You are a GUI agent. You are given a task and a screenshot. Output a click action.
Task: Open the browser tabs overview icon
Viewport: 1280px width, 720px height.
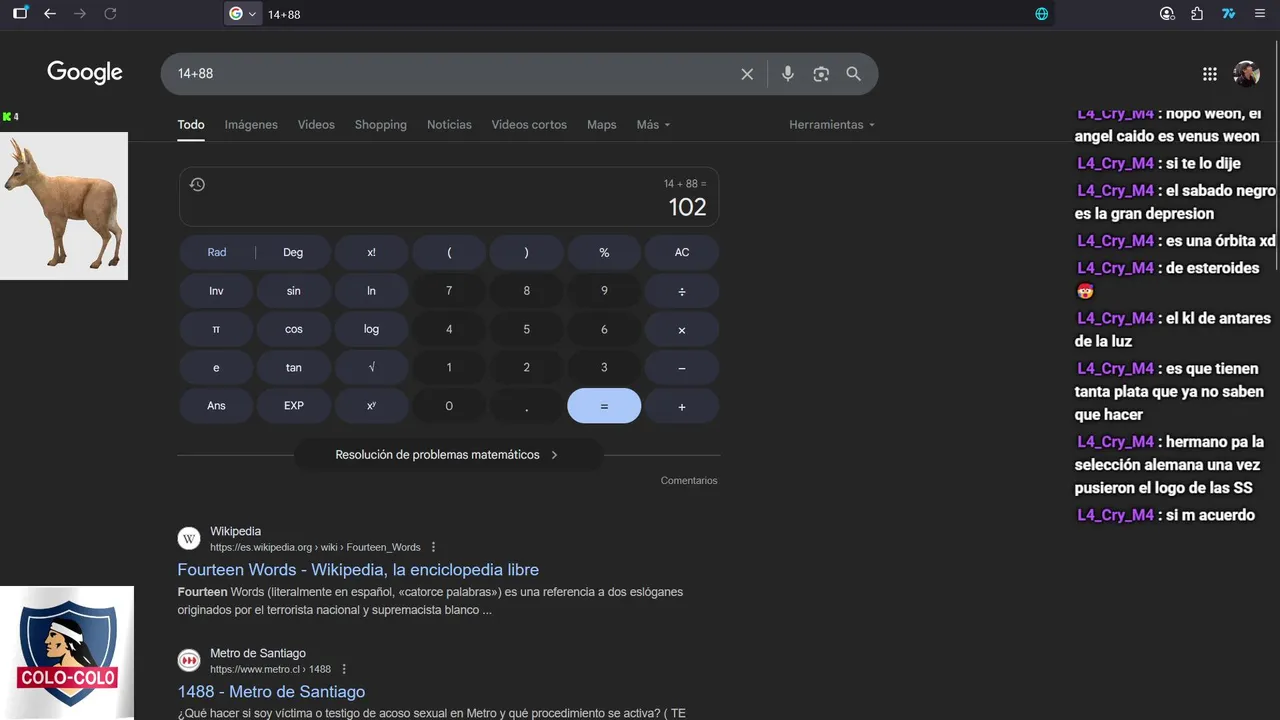click(x=20, y=14)
